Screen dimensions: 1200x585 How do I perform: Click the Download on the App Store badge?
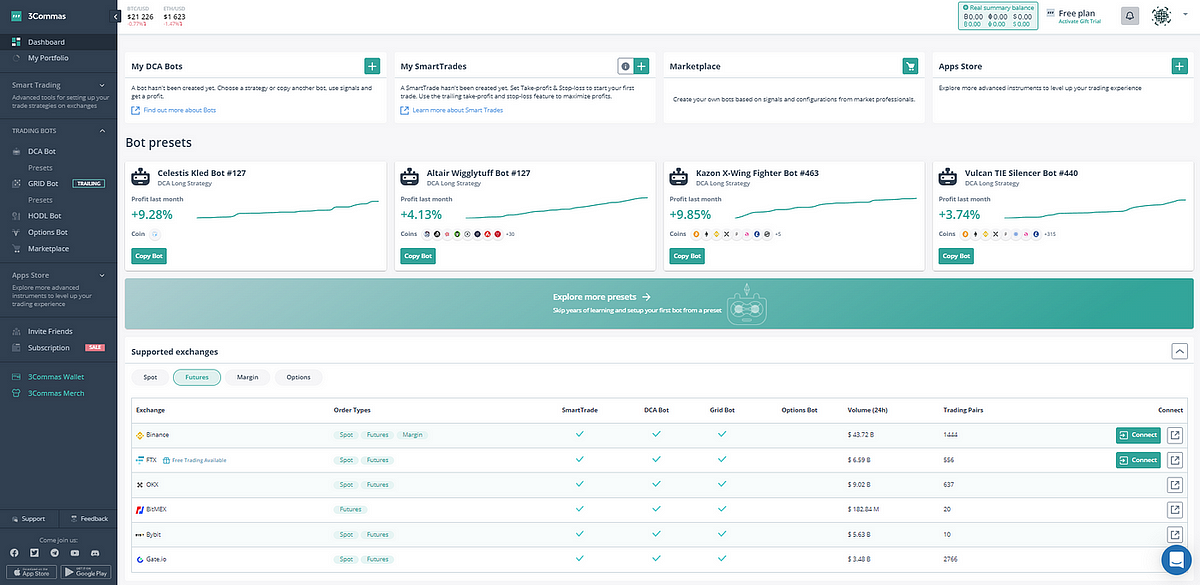[x=30, y=572]
